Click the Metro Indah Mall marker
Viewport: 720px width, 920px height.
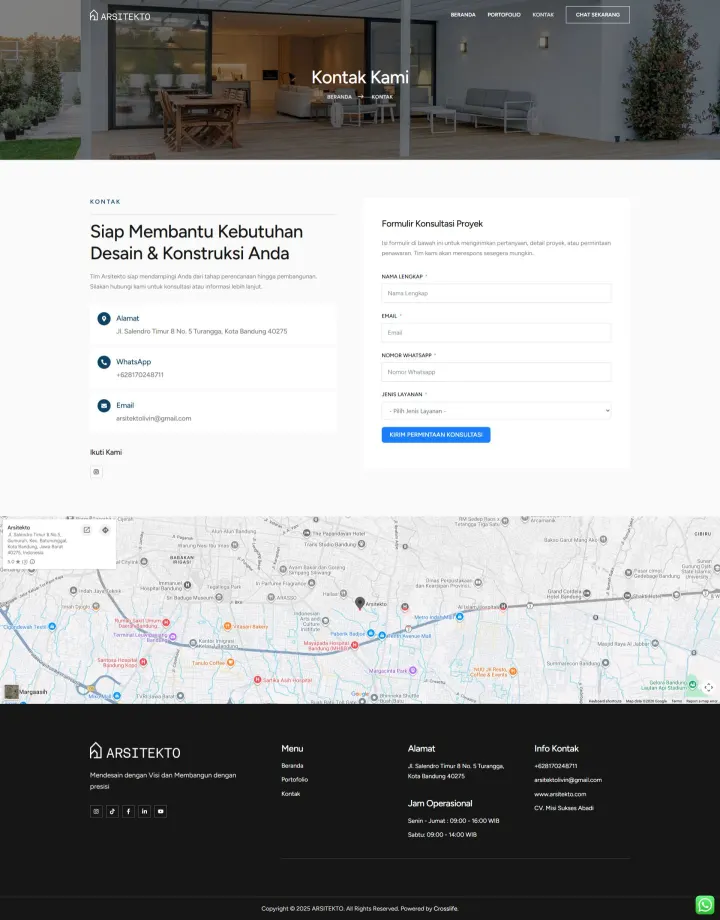(459, 617)
